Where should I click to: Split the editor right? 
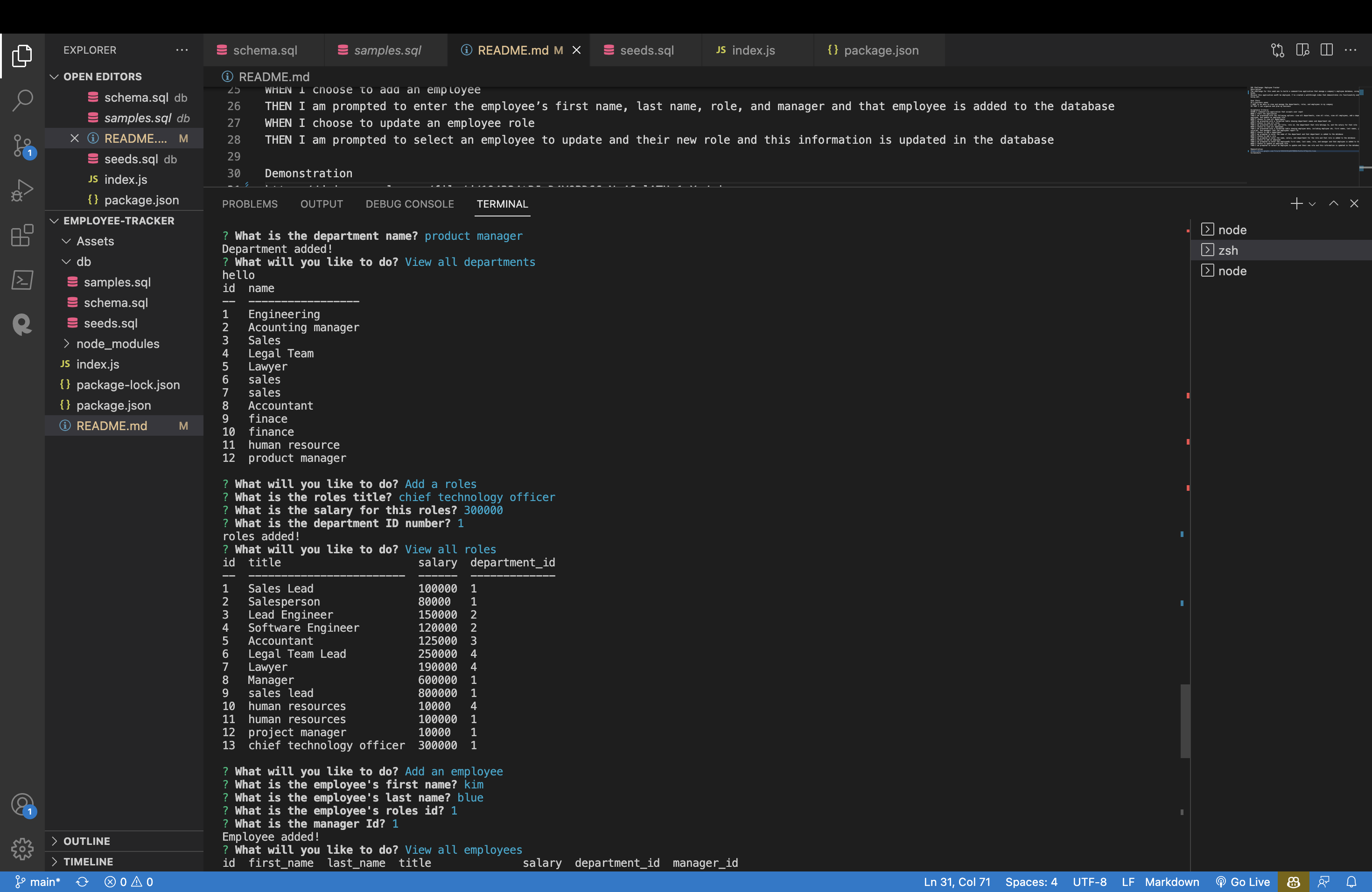click(1326, 50)
